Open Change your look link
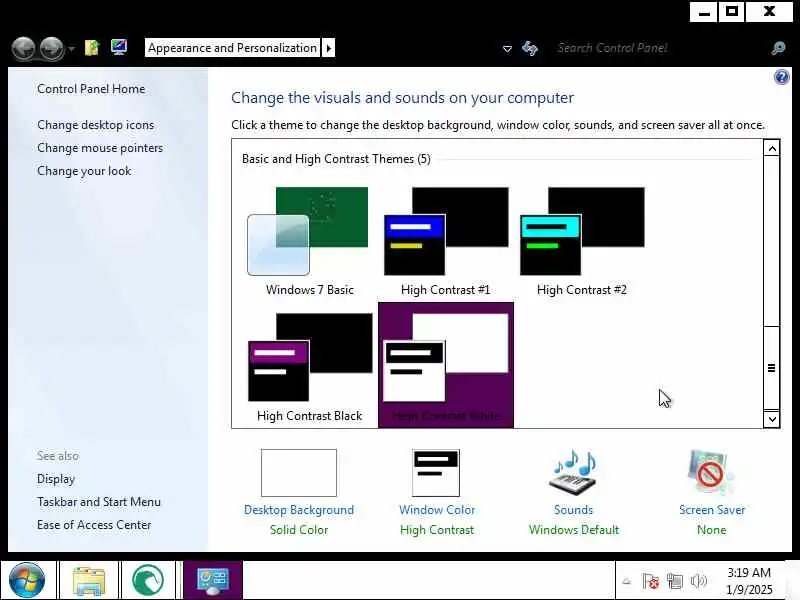This screenshot has height=600, width=800. pos(84,171)
